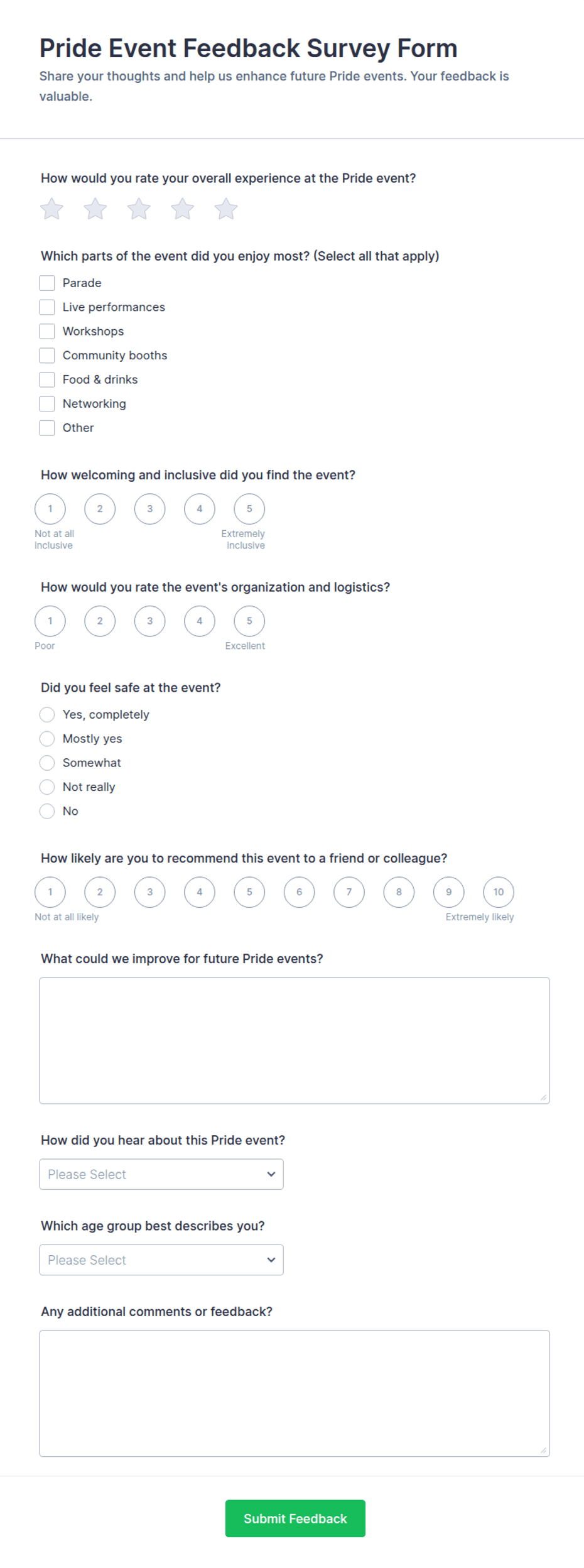Pick 4 for organization and logistics
584x1568 pixels.
200,621
